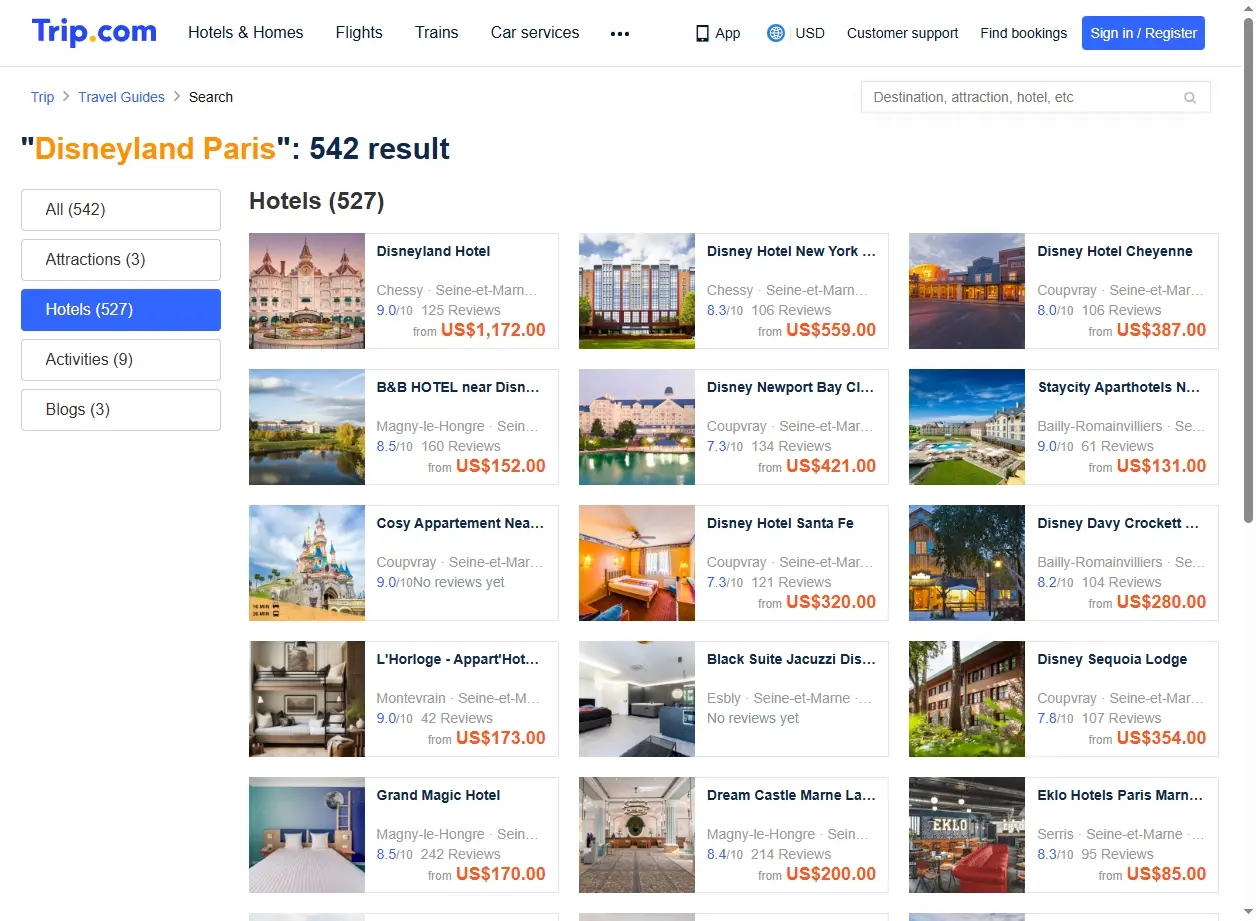Click the US$320.00 price

(831, 602)
